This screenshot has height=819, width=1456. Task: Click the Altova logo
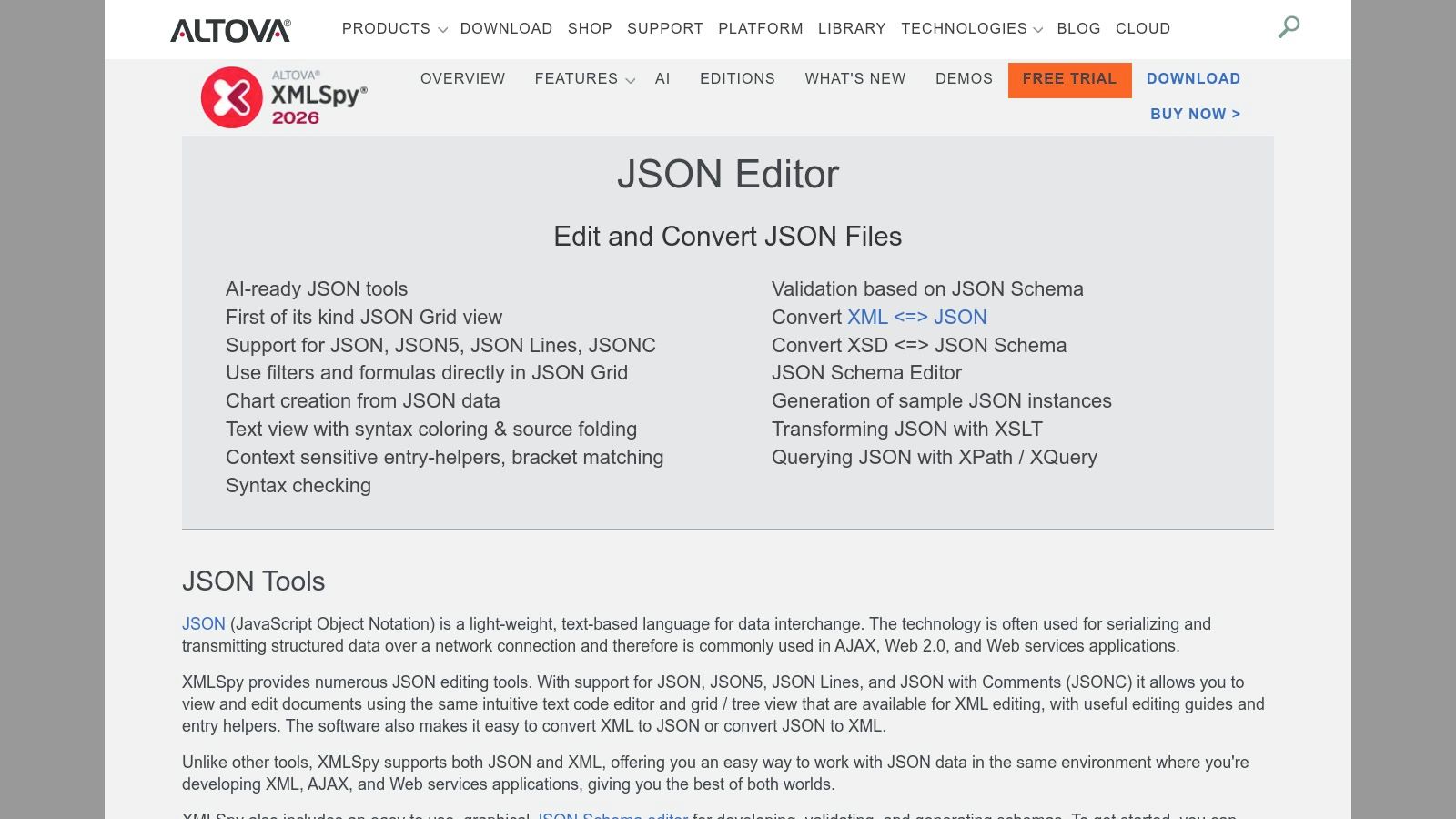point(229,28)
